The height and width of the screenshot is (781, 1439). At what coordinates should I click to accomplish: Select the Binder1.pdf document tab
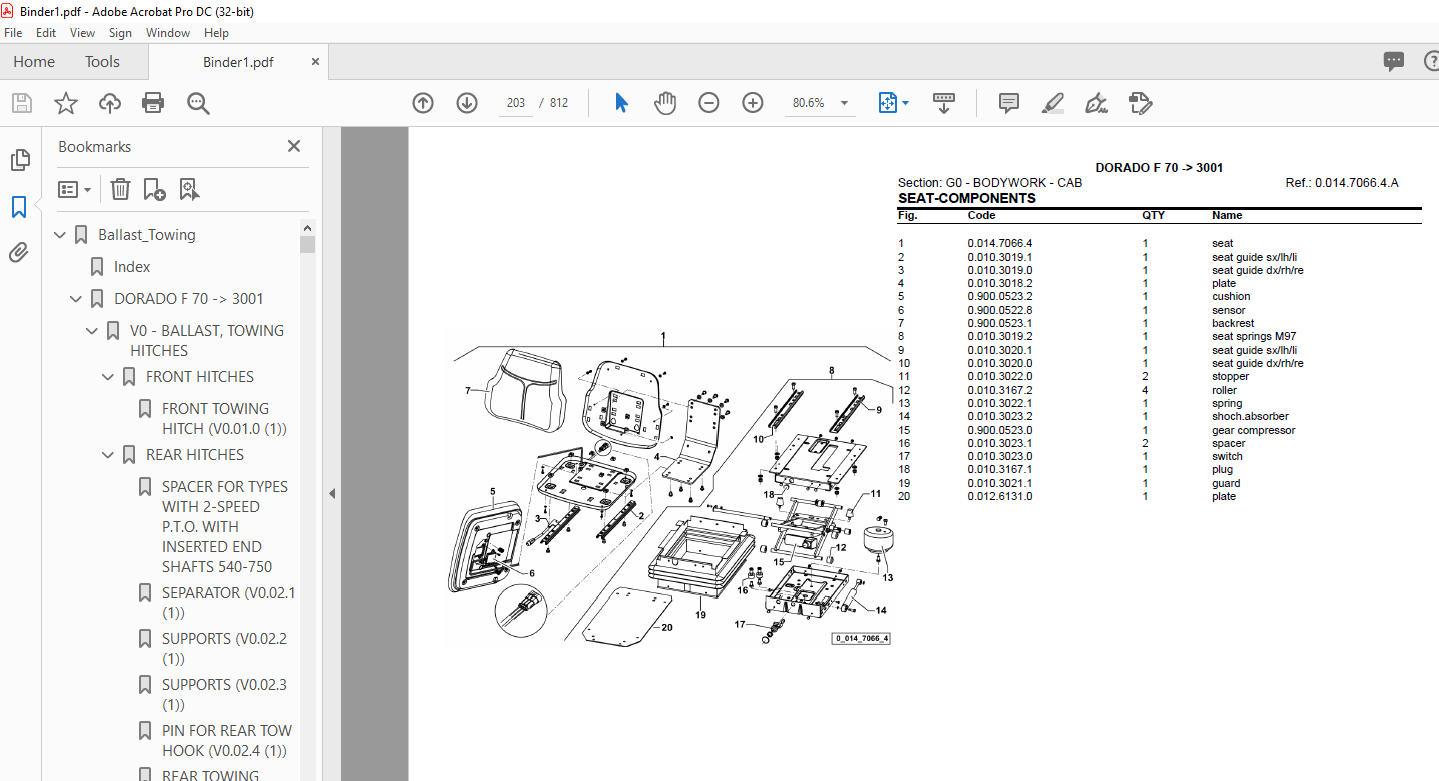point(238,62)
